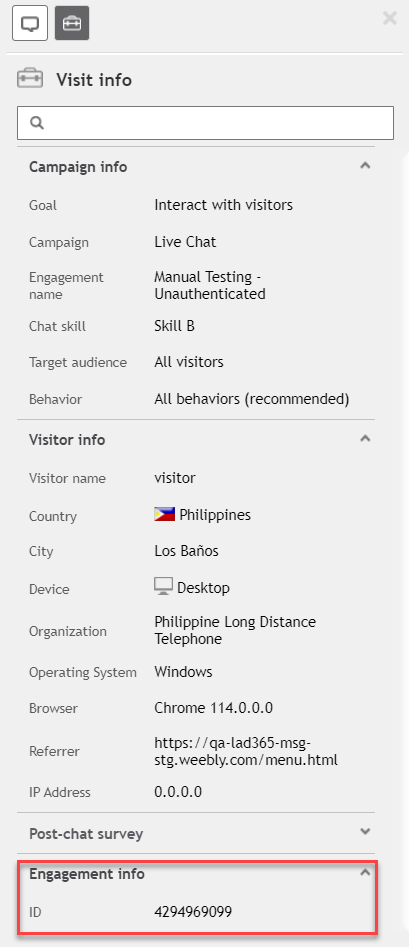
Task: Click the Visit info briefcase header icon
Action: 30,79
